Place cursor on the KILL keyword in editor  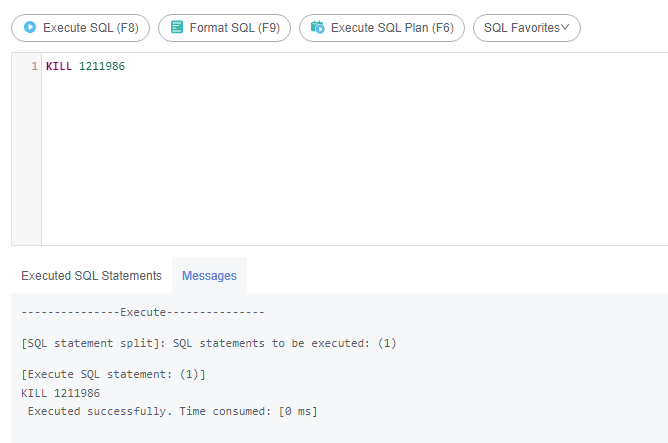click(x=59, y=66)
